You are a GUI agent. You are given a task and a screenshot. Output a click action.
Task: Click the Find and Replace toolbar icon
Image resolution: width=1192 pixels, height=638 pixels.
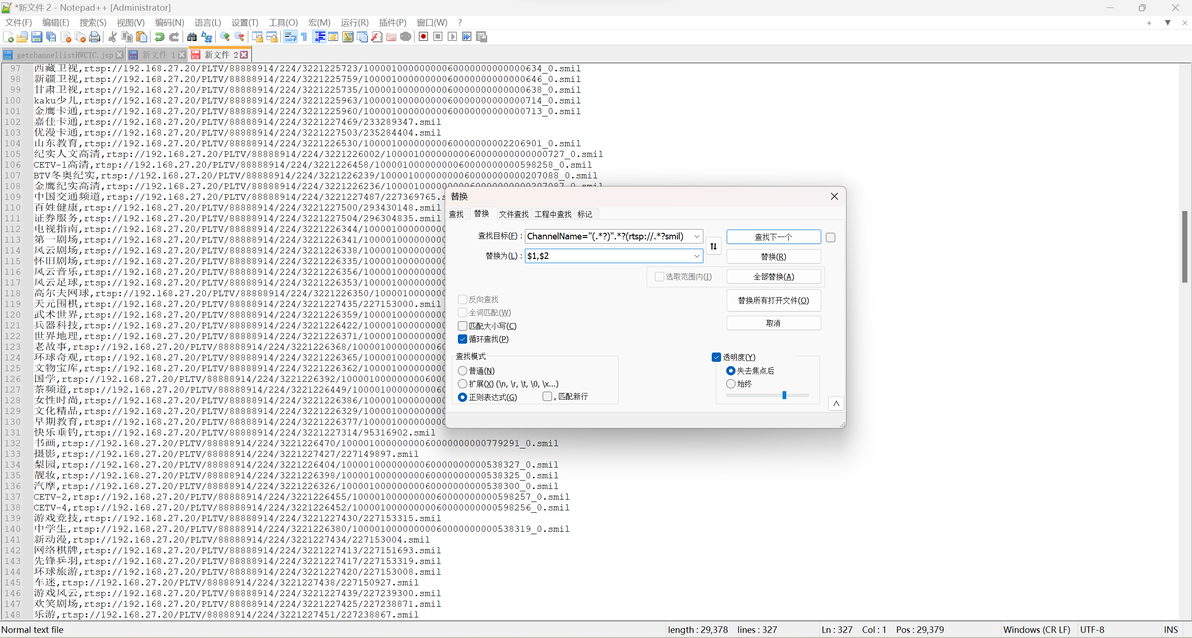click(207, 37)
